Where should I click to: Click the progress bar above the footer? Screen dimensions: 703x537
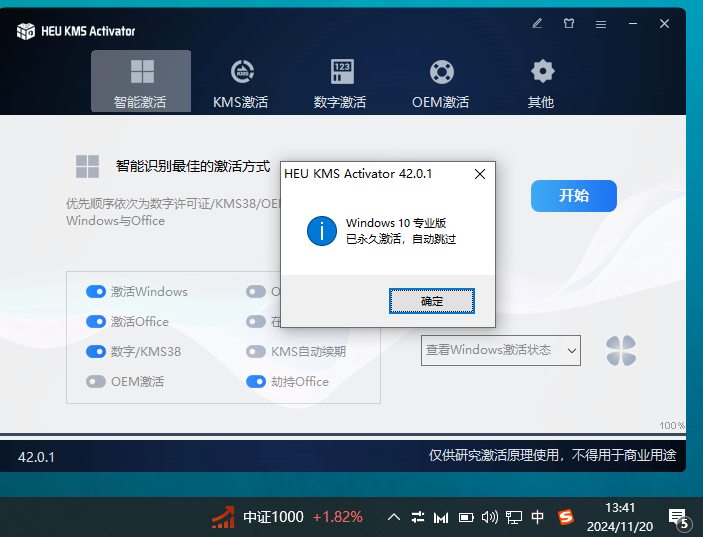(343, 435)
